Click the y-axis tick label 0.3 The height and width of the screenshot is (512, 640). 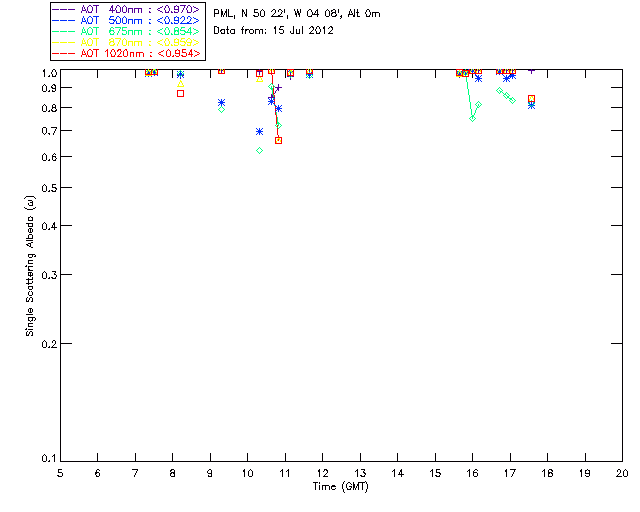tap(49, 275)
